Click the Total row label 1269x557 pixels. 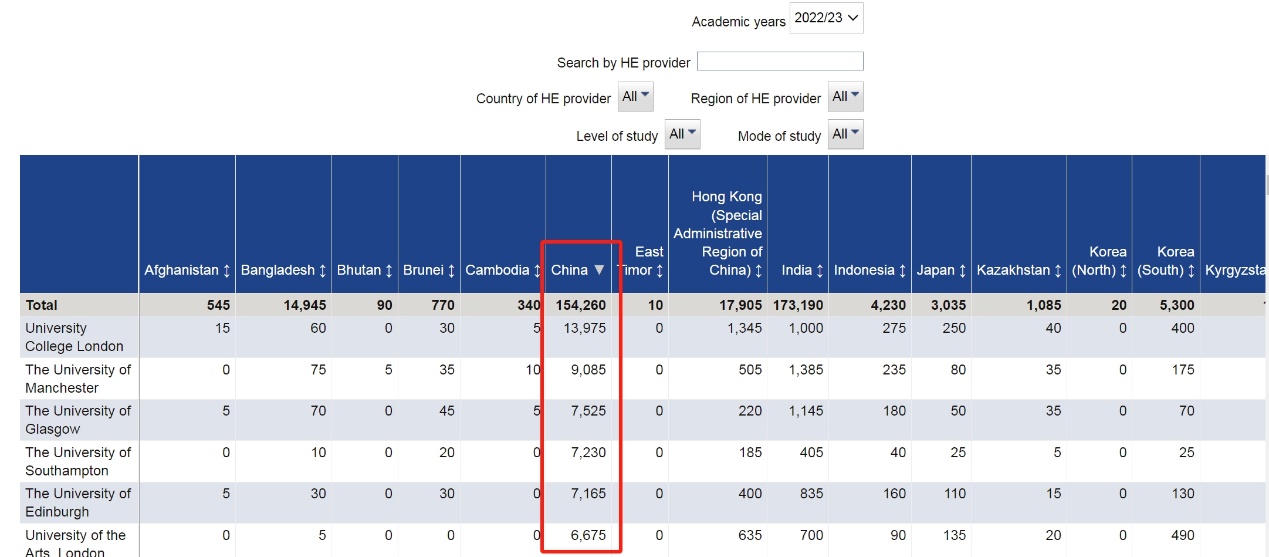point(41,305)
